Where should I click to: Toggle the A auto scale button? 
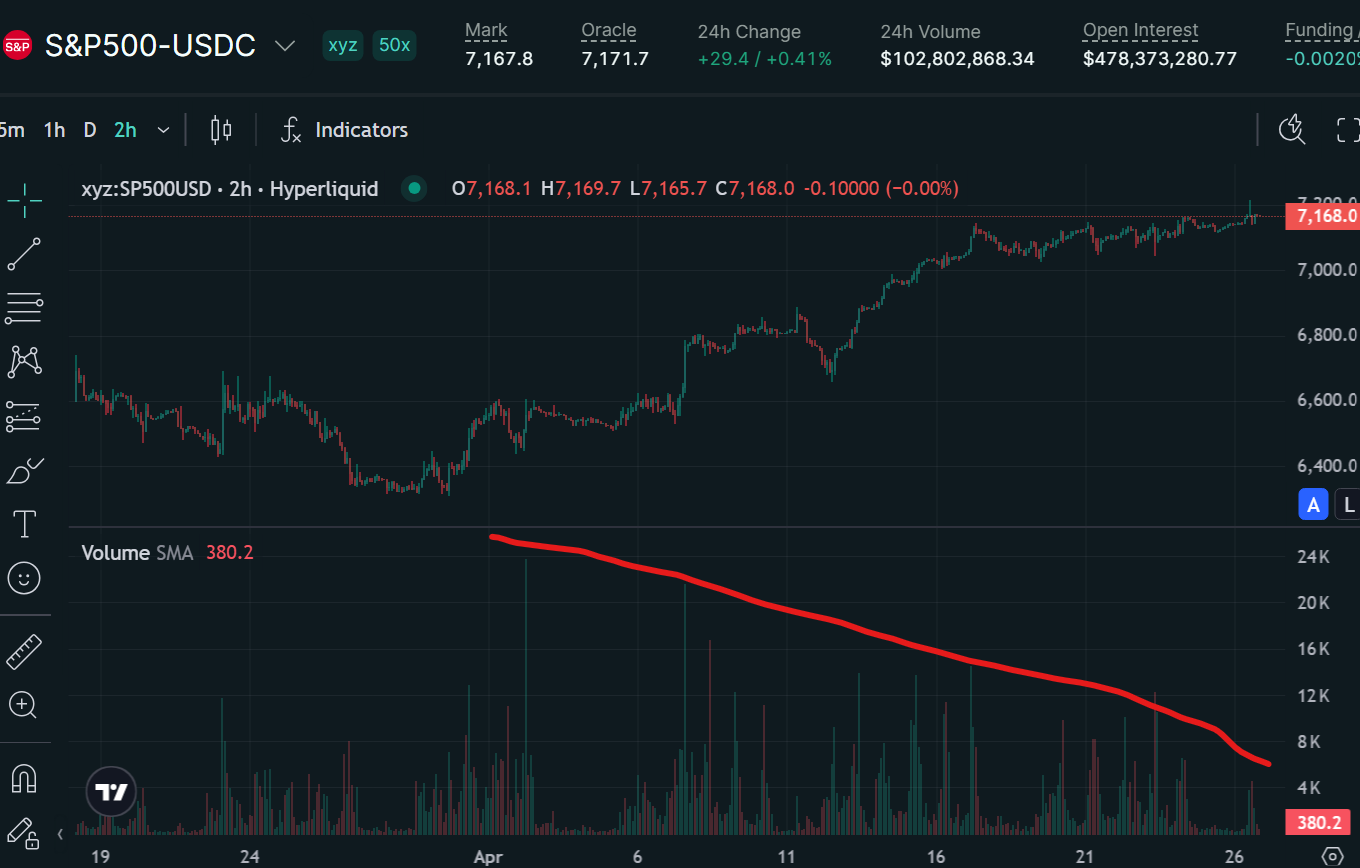1314,506
